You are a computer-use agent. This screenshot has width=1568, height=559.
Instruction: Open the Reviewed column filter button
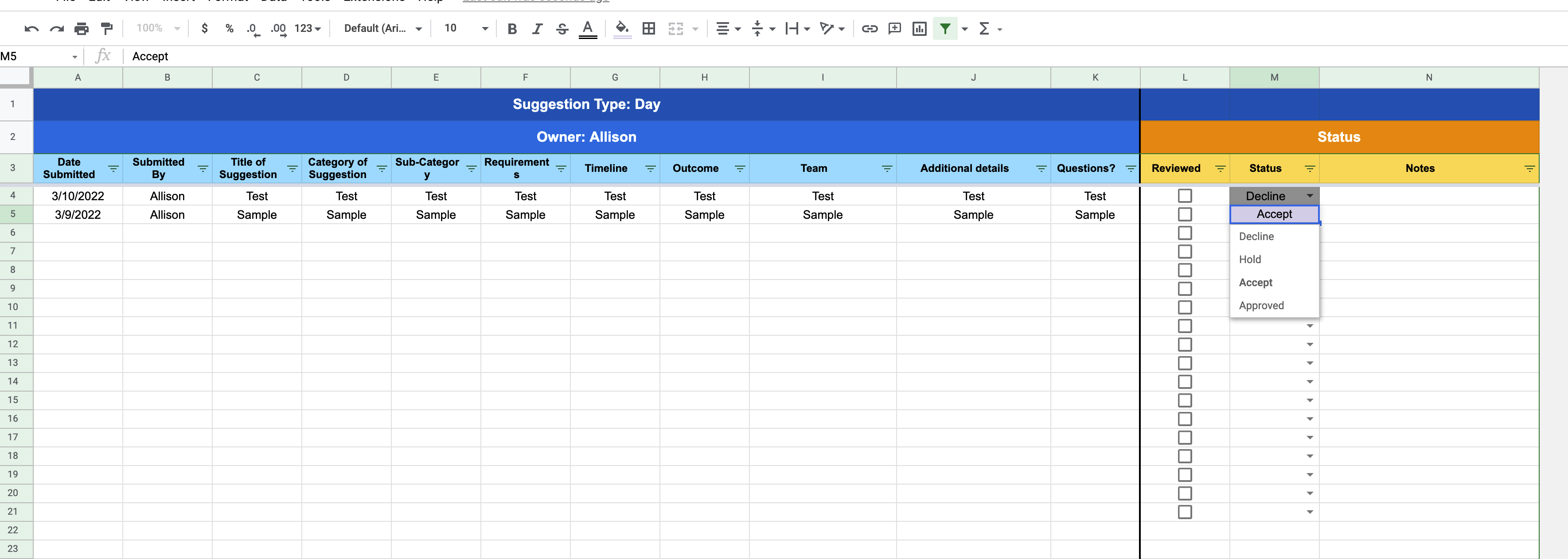[x=1221, y=168]
